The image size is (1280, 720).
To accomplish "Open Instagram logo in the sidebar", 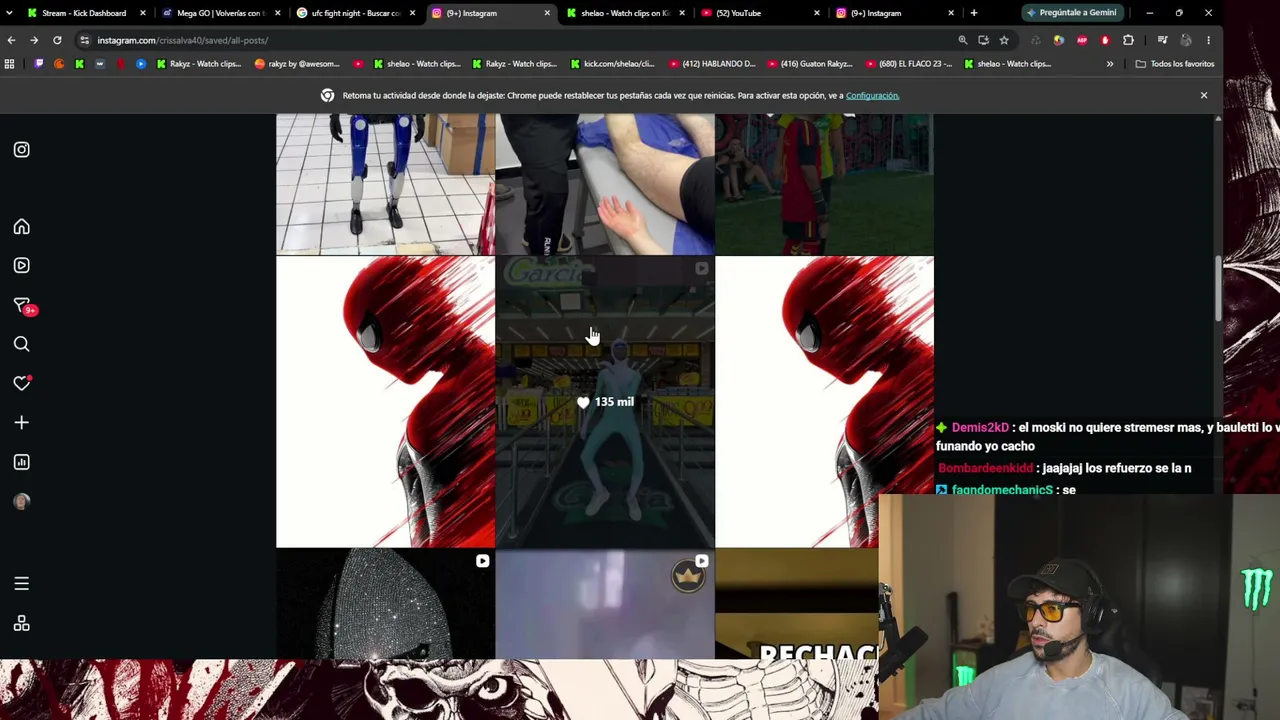I will 21,150.
